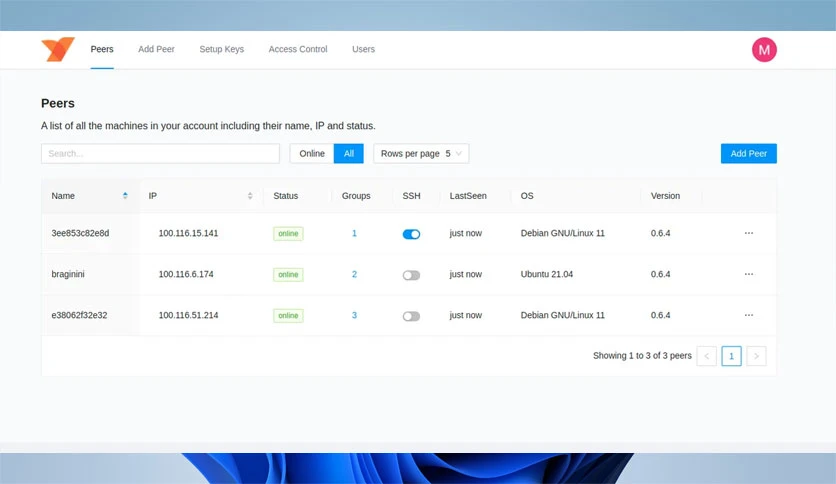The height and width of the screenshot is (484, 836).
Task: Click Debian GNU/Linux 11 for e38062f32e32
Action: (562, 315)
